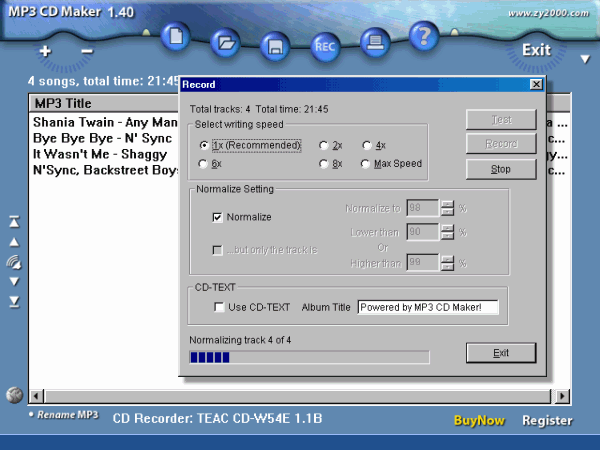
Task: Open CD recorder settings computer icon
Action: pyautogui.click(x=375, y=42)
